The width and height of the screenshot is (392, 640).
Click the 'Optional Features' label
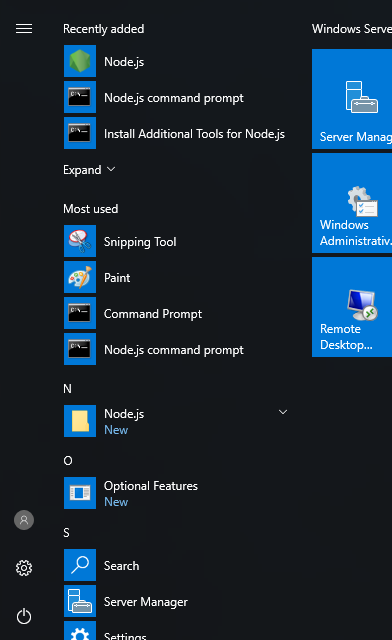click(x=151, y=486)
